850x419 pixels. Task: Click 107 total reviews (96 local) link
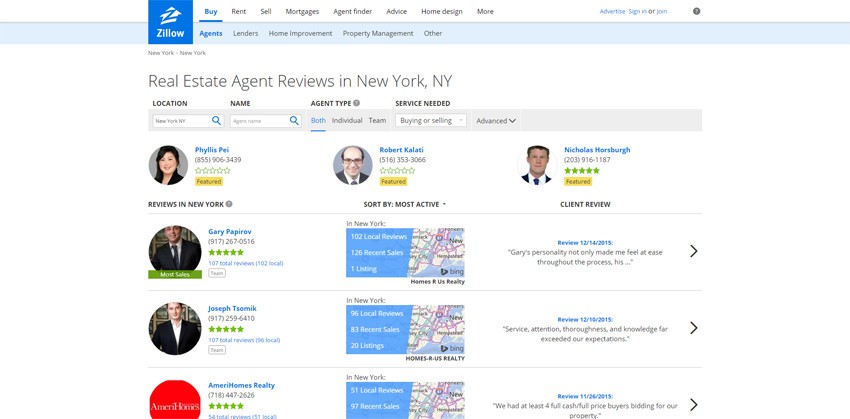click(x=244, y=340)
